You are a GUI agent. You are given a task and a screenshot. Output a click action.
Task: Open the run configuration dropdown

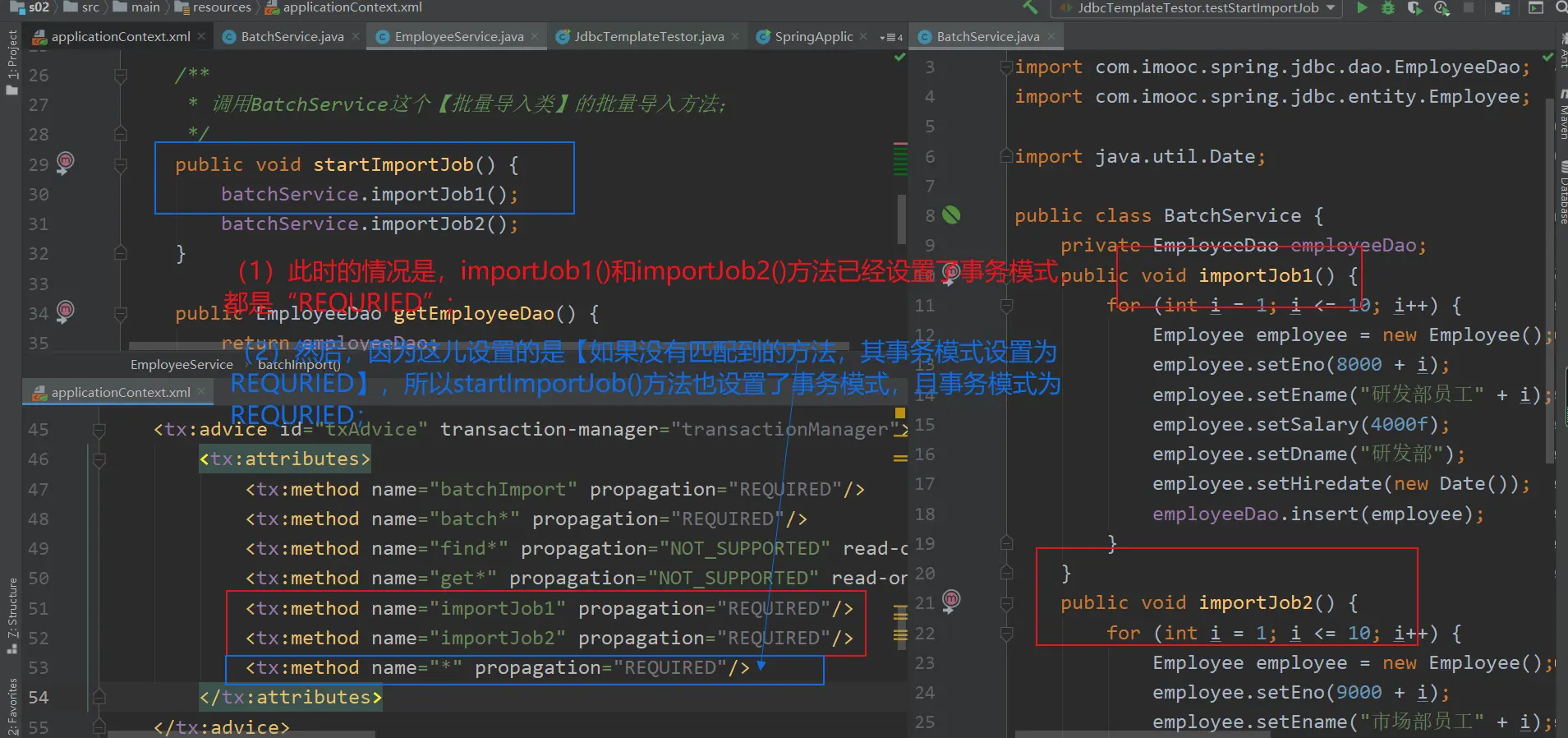coord(1196,8)
